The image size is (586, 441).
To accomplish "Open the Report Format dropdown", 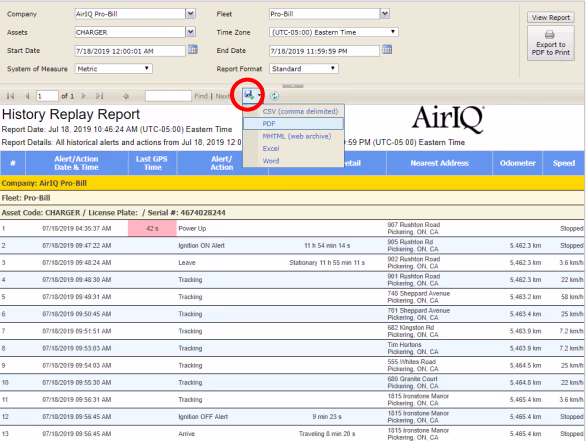I will point(304,69).
